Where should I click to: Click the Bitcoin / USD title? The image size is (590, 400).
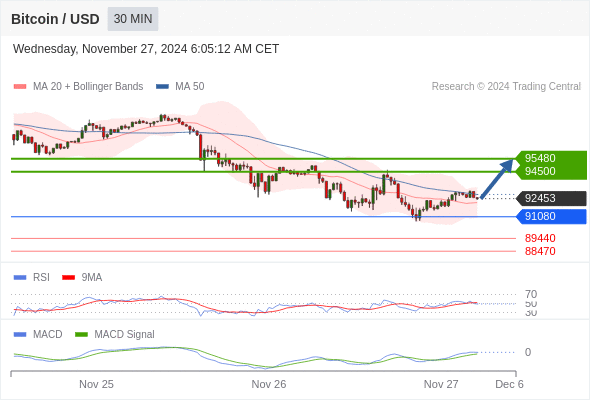click(55, 19)
